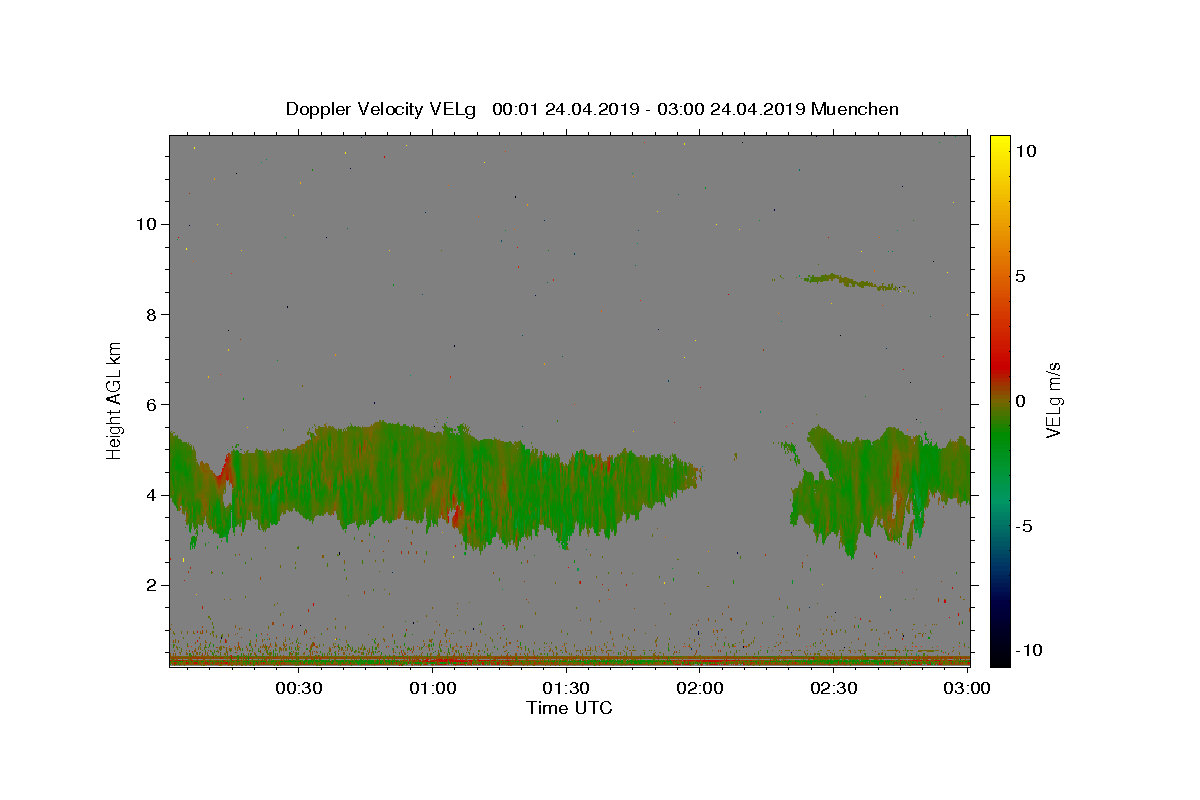The image size is (1200, 800).
Task: Click the height tick label 4
Action: (x=151, y=494)
